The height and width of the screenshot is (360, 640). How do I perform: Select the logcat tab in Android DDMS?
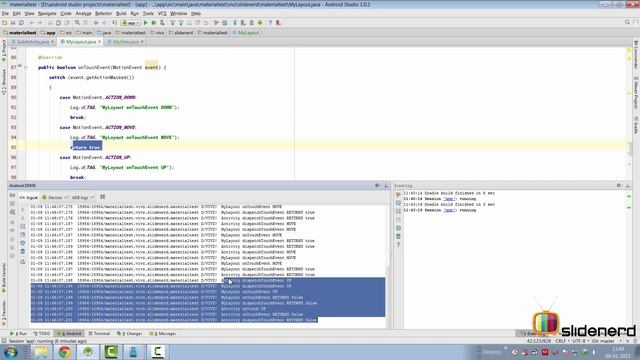point(29,198)
